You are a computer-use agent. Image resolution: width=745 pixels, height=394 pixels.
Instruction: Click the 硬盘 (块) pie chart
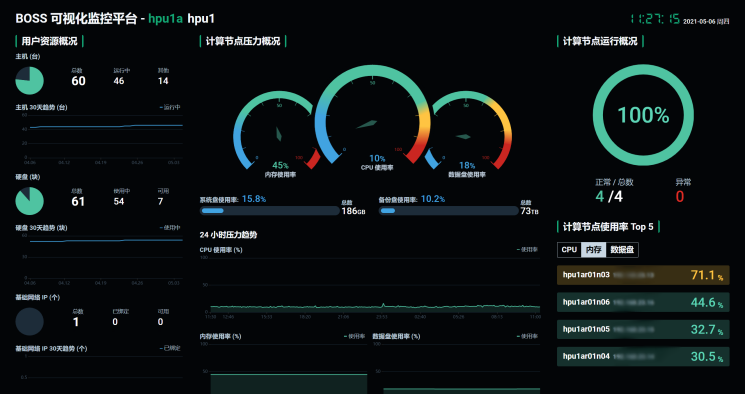[x=29, y=201]
